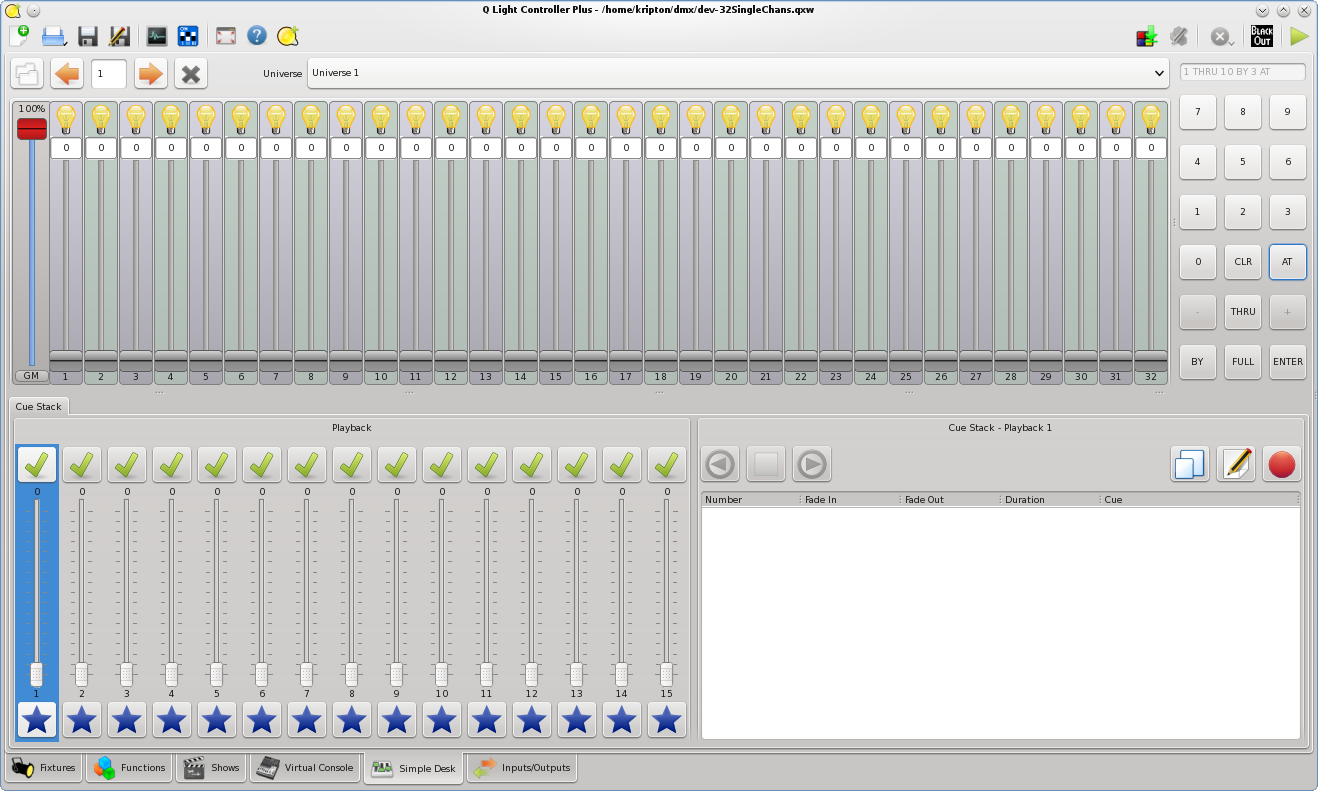Image resolution: width=1318 pixels, height=791 pixels.
Task: Switch to operate mode green play icon
Action: [1298, 37]
